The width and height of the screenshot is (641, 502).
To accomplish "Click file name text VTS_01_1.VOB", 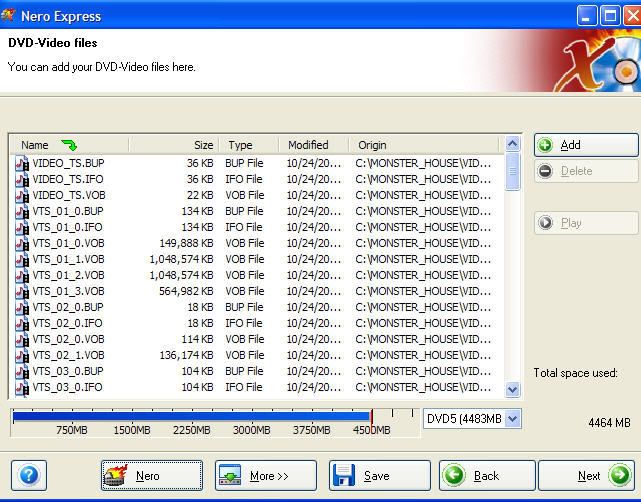I will pyautogui.click(x=68, y=259).
